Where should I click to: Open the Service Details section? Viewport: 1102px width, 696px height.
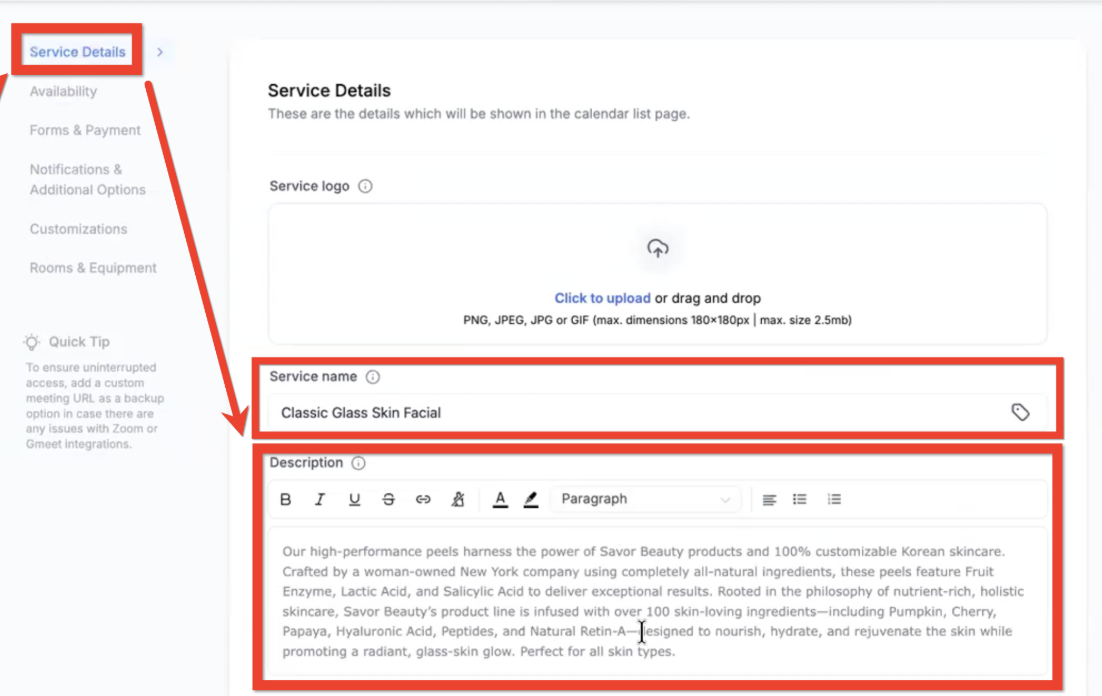click(x=77, y=52)
